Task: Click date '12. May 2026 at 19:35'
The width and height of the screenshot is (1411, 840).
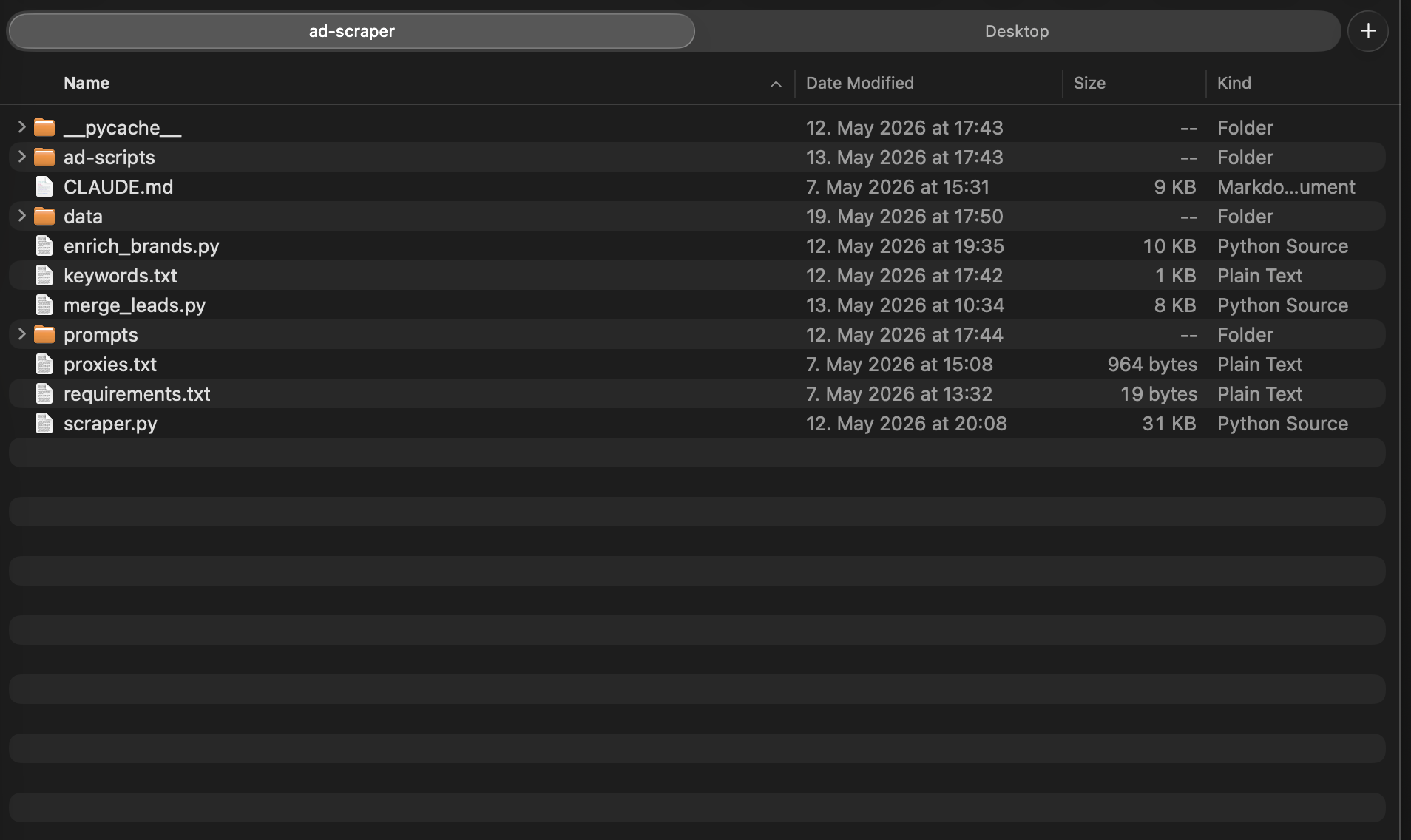Action: point(905,246)
